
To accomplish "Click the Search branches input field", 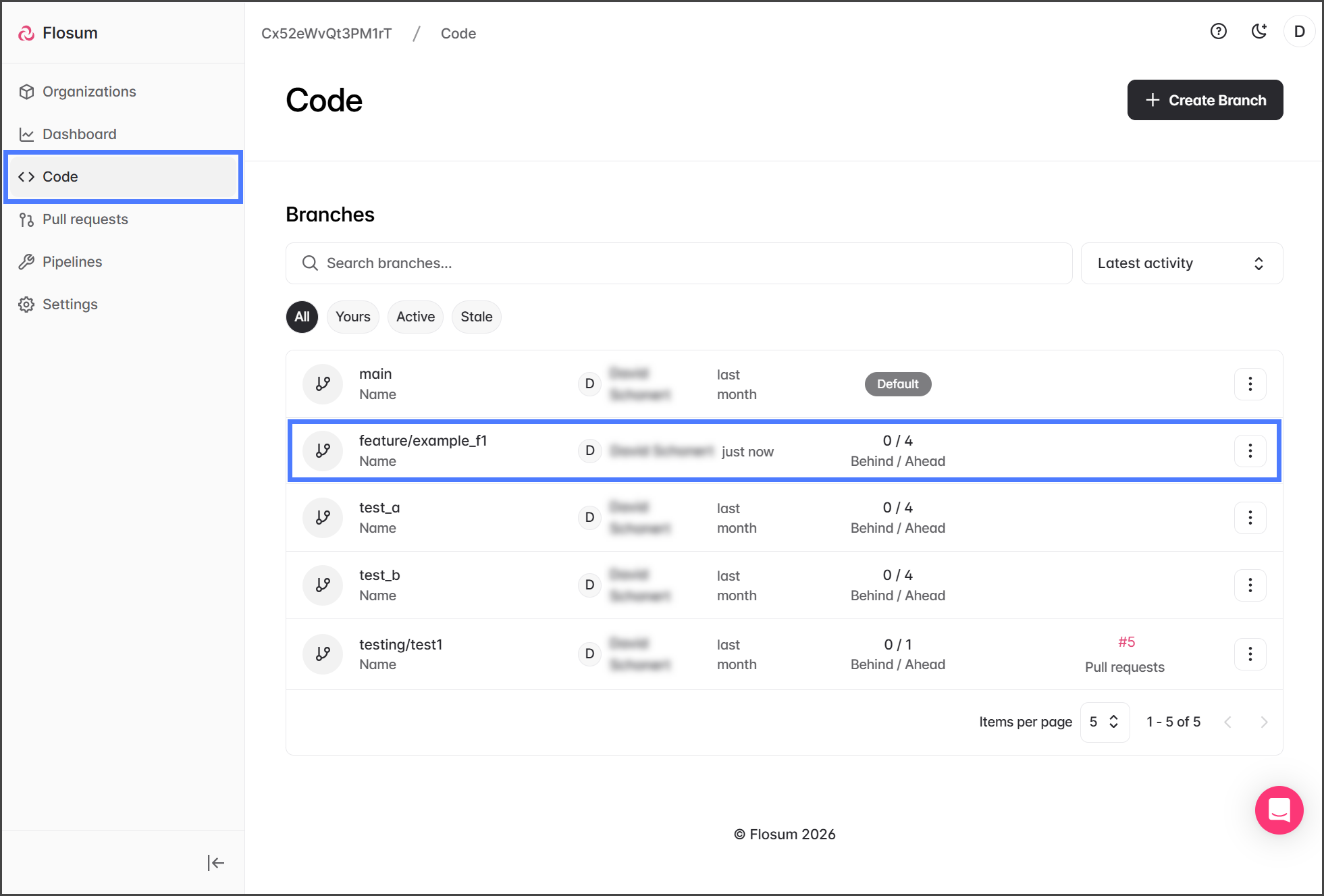I will point(679,263).
